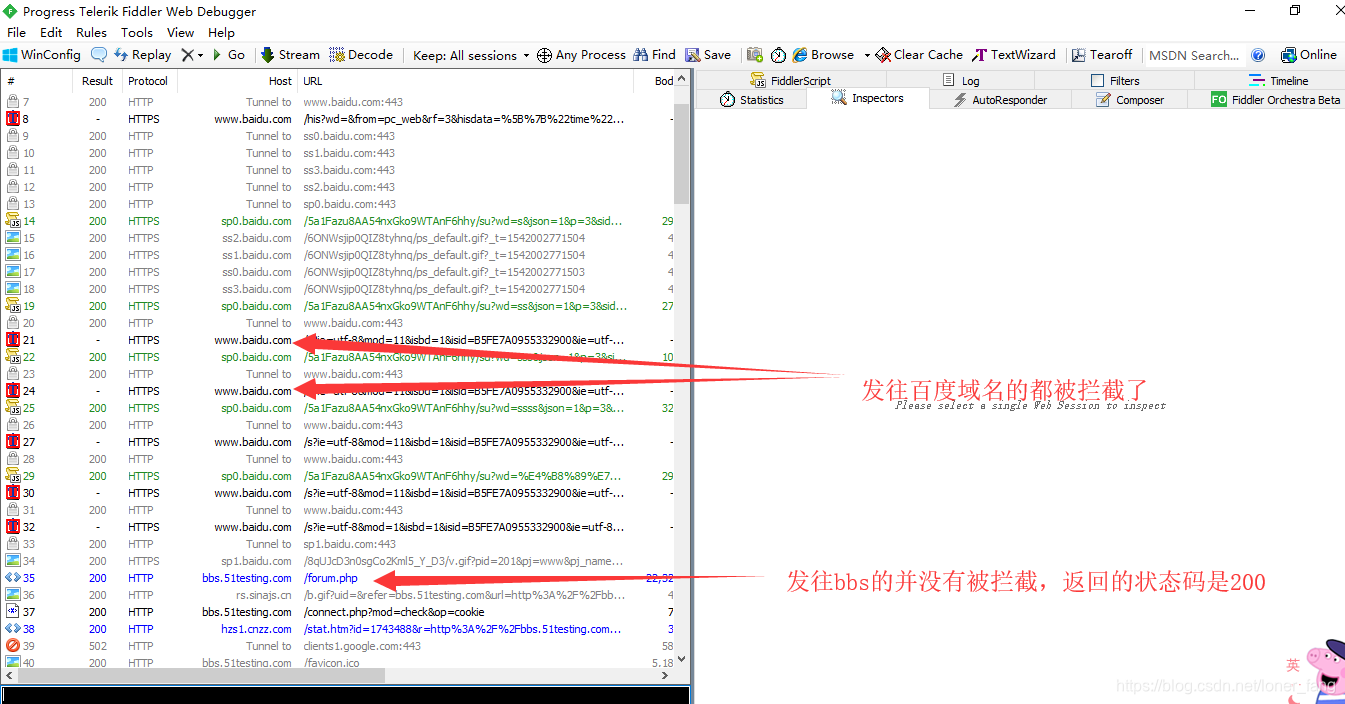The image size is (1345, 704).
Task: Click the Save sessions button
Action: (x=708, y=55)
